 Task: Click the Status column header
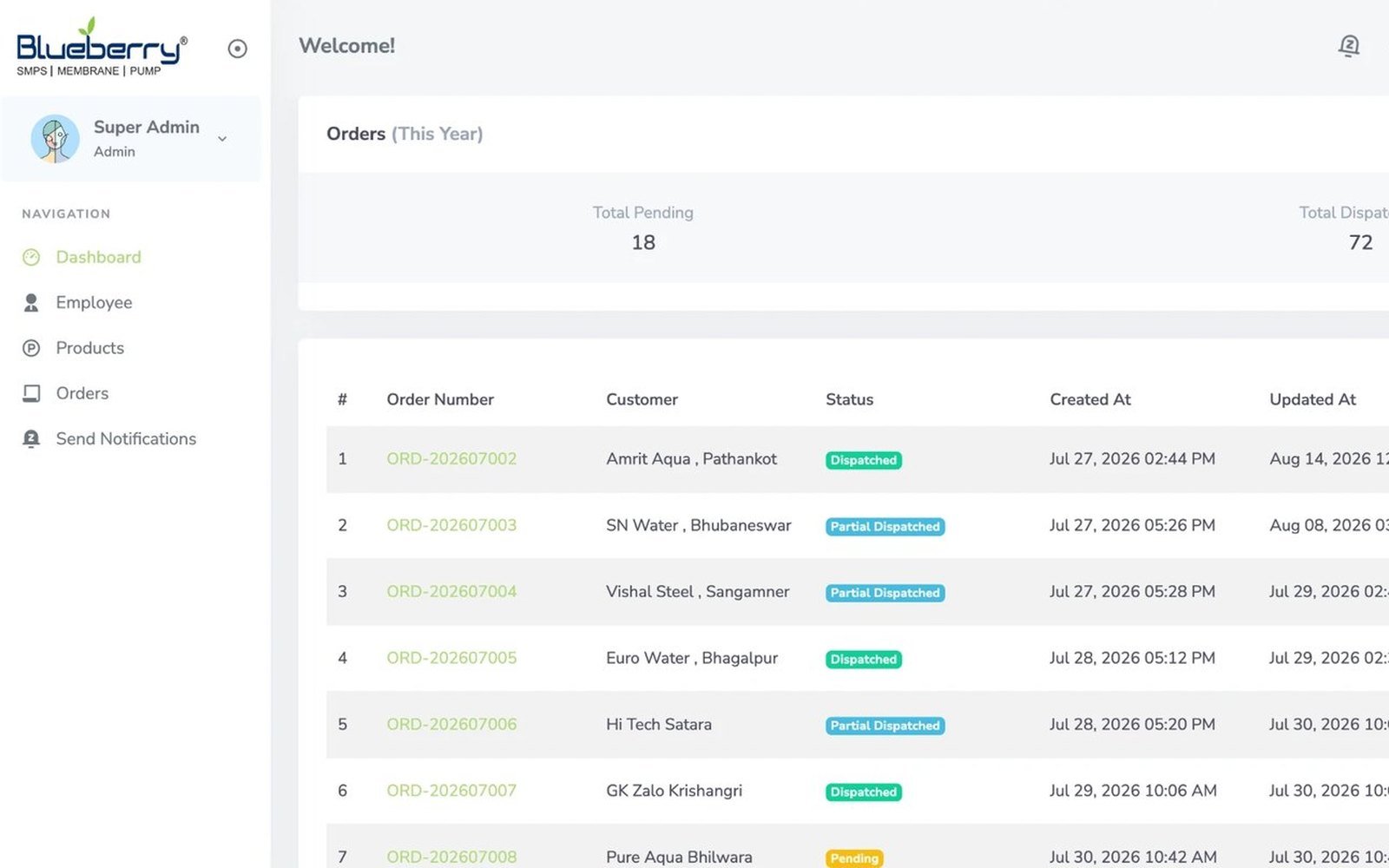(x=849, y=399)
